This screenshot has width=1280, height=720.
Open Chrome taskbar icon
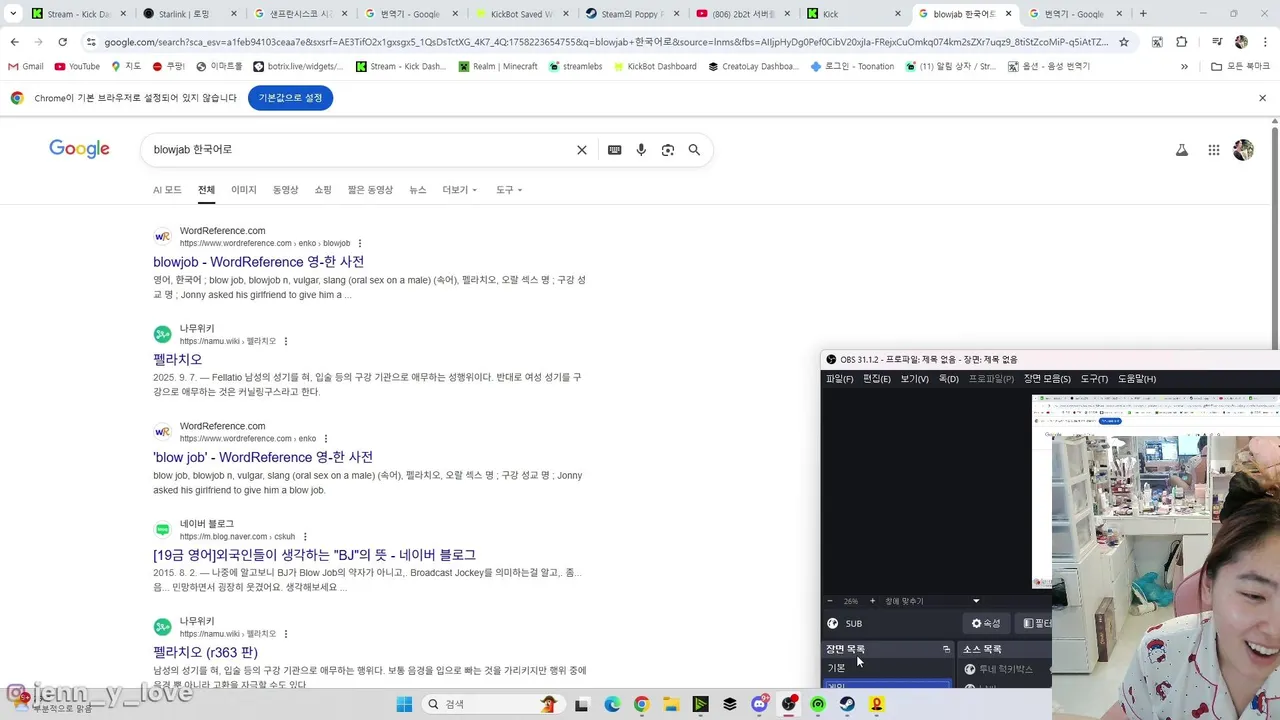click(641, 704)
